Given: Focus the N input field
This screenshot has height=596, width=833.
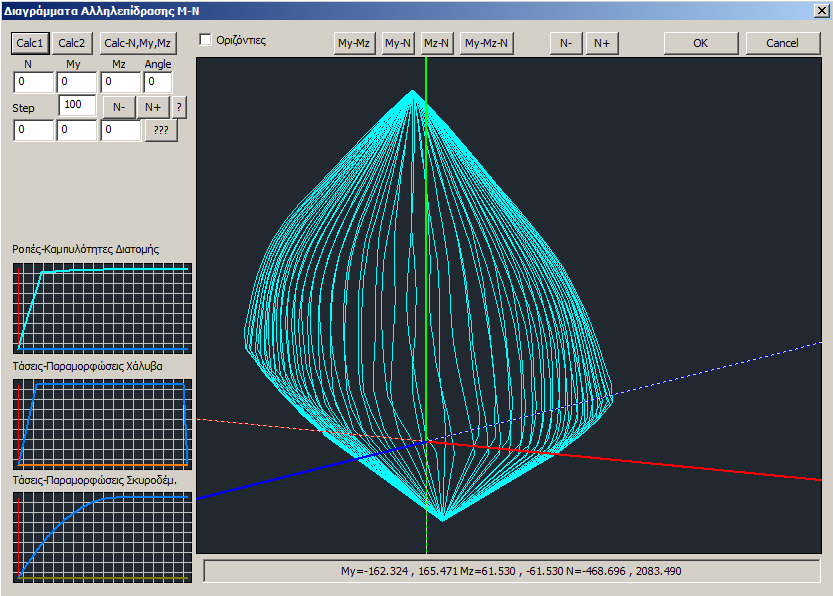Looking at the screenshot, I should click(33, 82).
